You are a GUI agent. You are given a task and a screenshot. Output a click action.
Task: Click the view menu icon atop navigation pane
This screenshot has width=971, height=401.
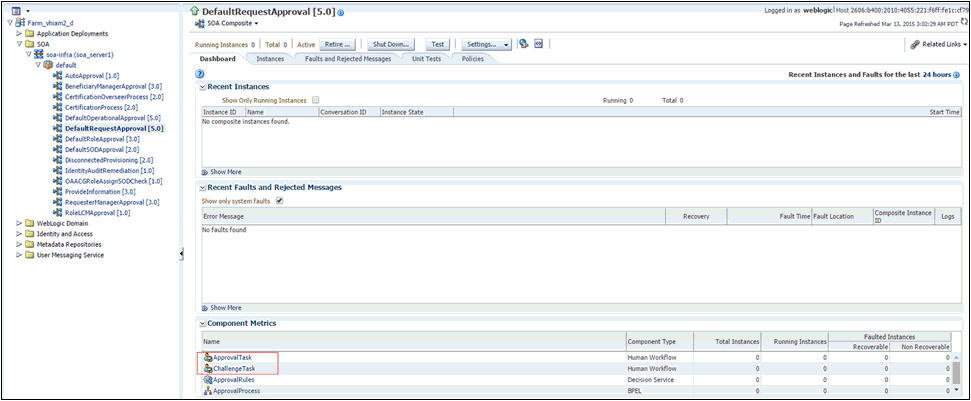[x=17, y=11]
